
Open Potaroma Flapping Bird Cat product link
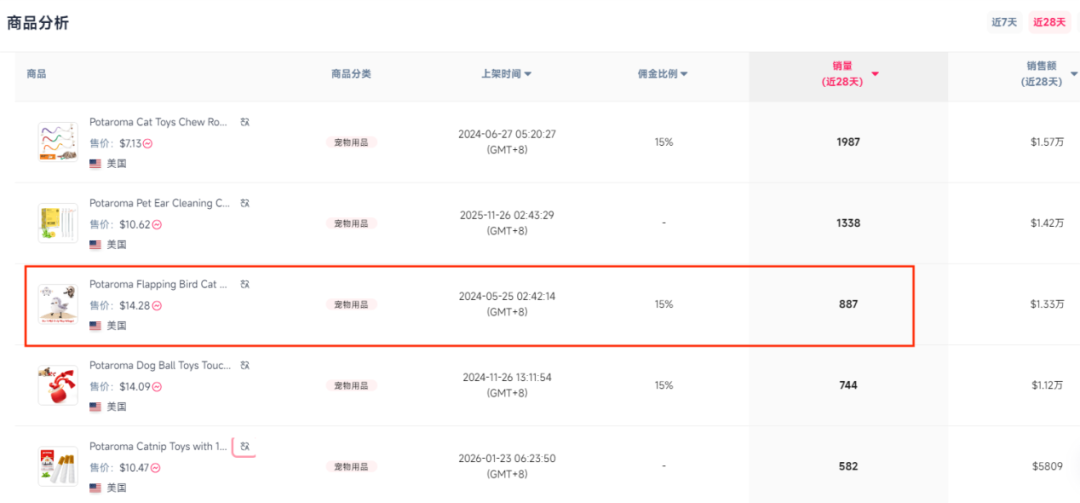[x=158, y=284]
